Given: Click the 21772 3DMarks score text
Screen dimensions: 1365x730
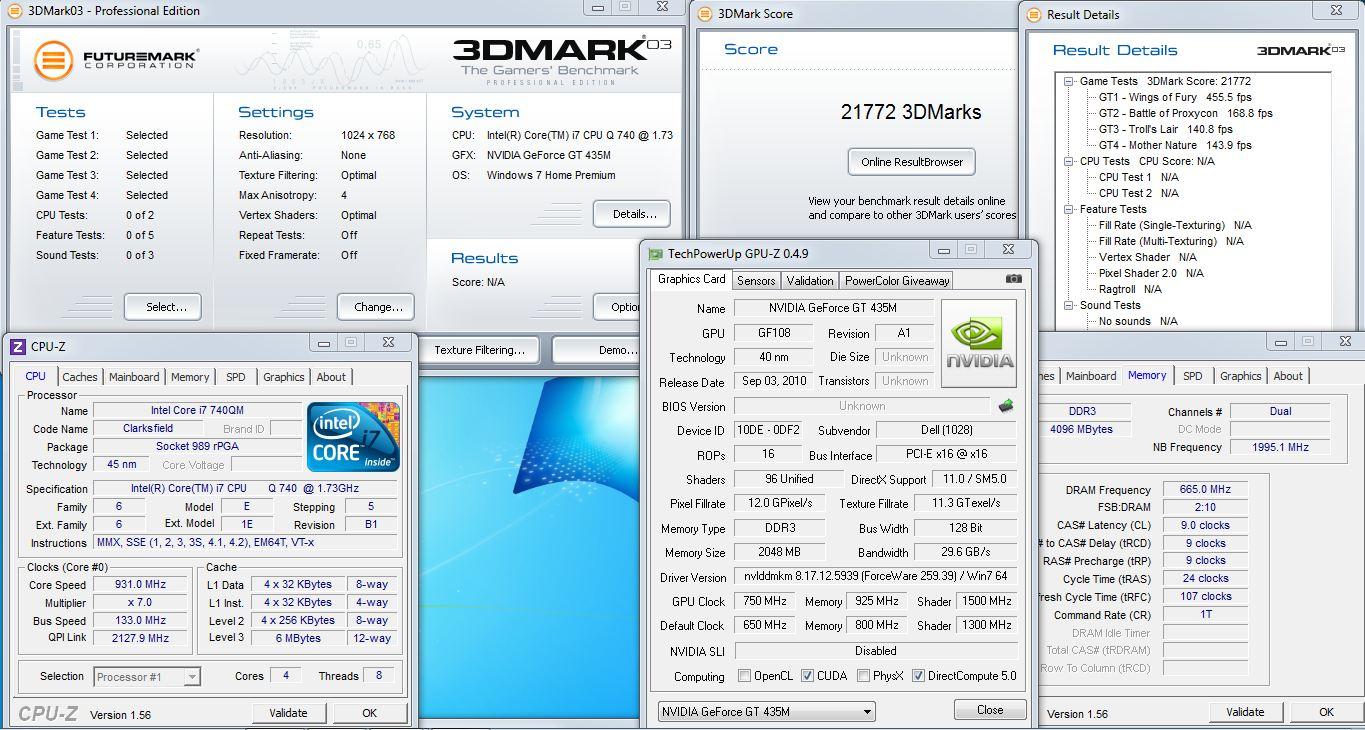Looking at the screenshot, I should tap(911, 112).
